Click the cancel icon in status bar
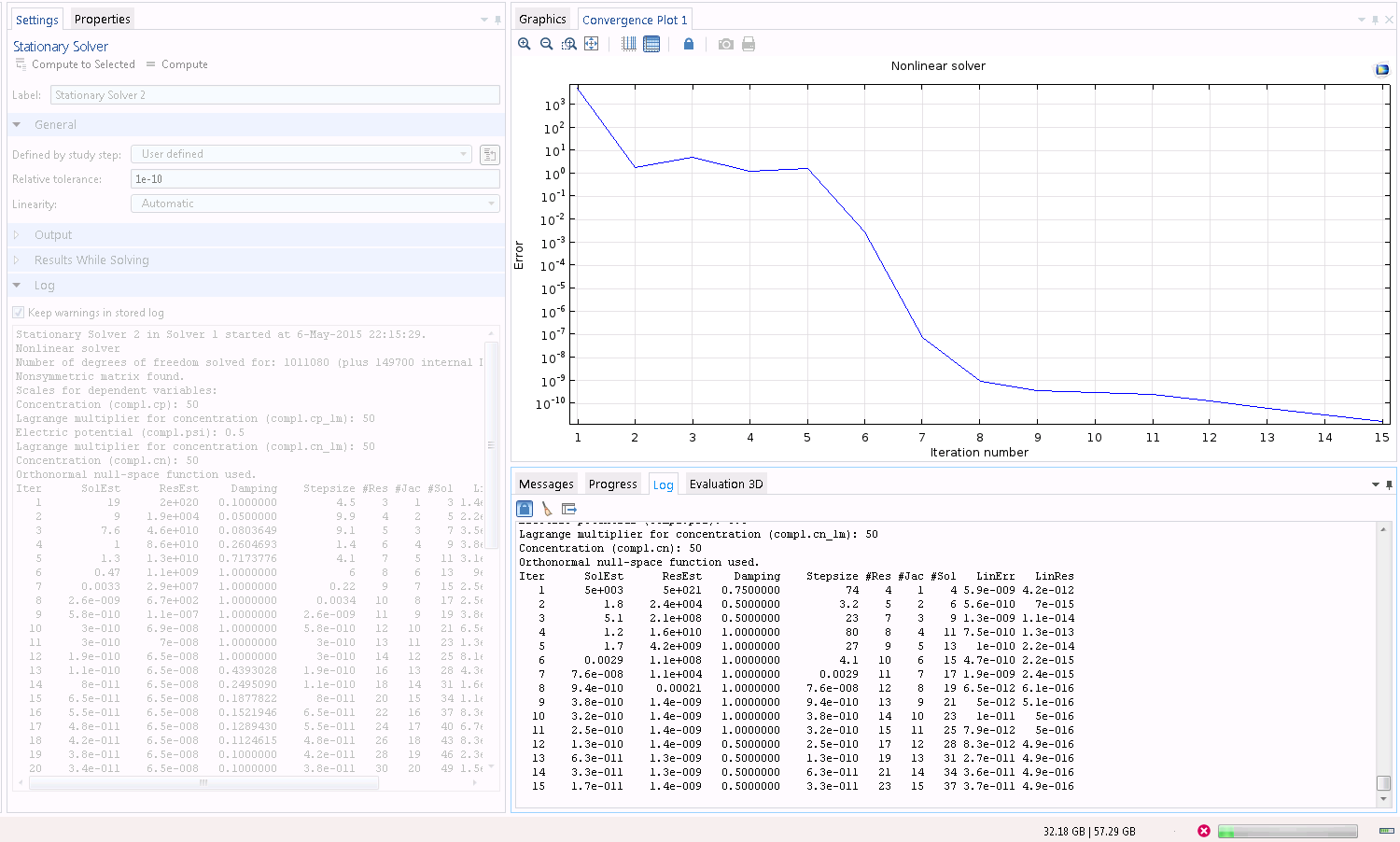1400x842 pixels. 1204,831
